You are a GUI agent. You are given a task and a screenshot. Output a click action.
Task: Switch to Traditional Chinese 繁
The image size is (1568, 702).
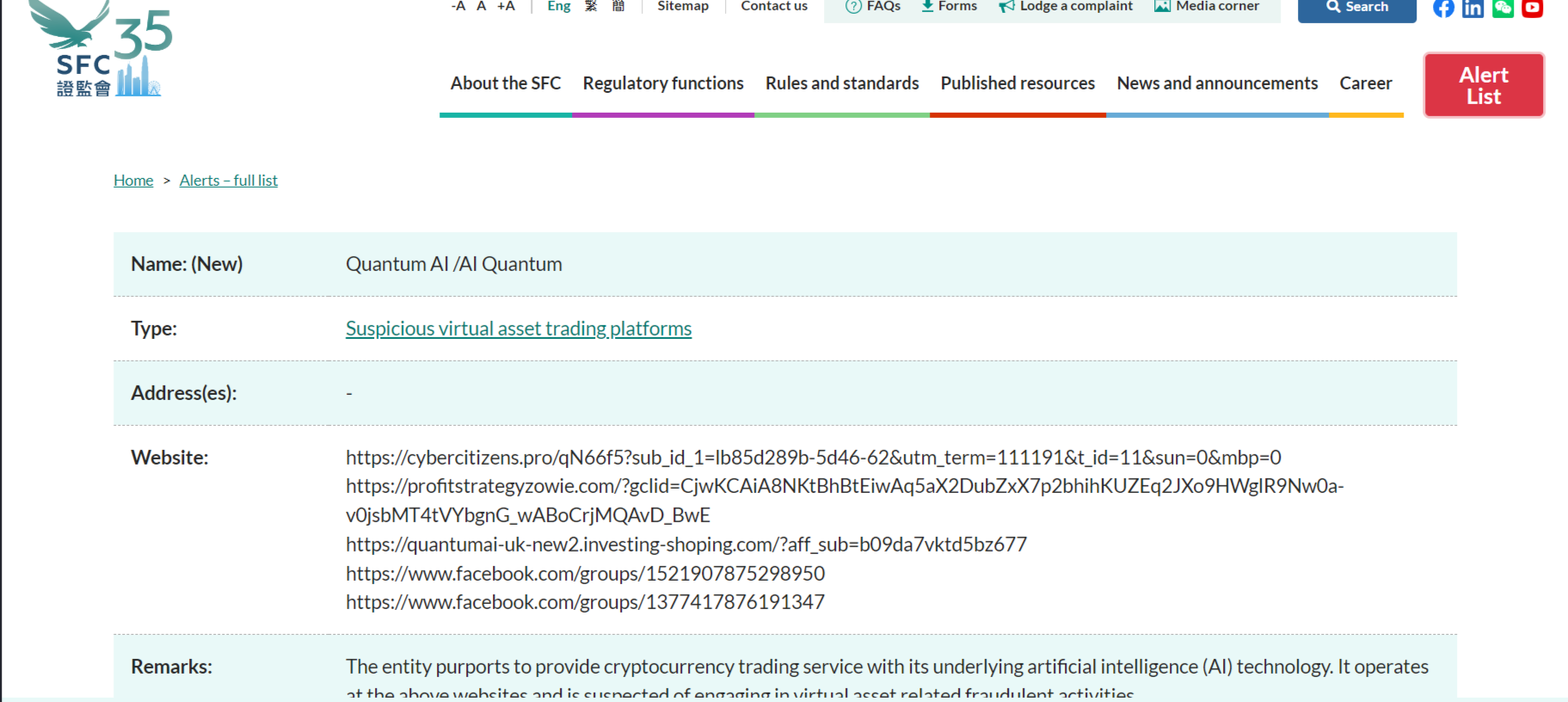pos(591,6)
